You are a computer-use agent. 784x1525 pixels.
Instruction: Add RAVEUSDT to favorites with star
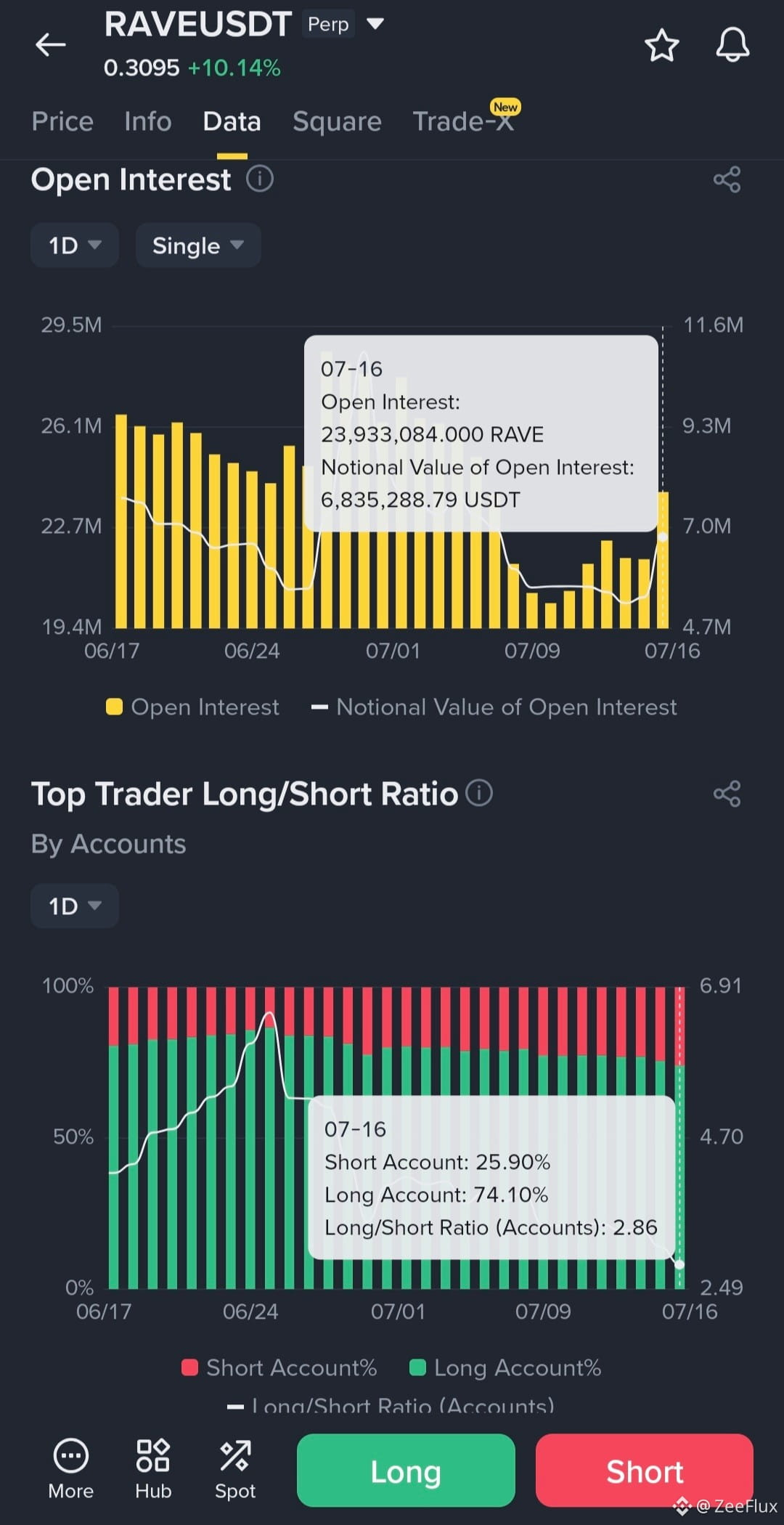click(x=661, y=45)
